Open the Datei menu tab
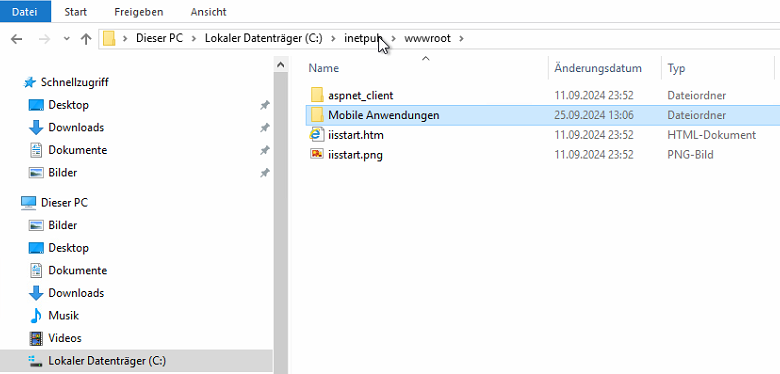 tap(25, 11)
